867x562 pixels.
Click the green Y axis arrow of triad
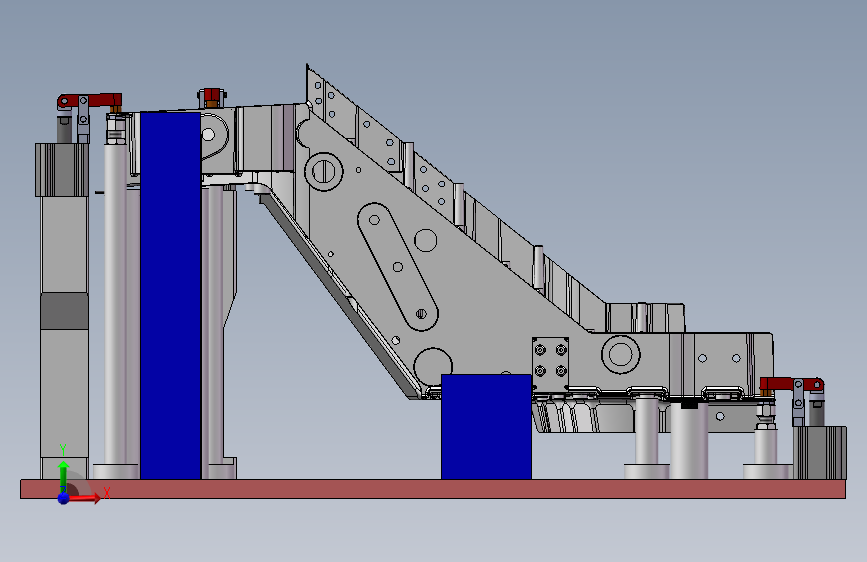pos(63,475)
